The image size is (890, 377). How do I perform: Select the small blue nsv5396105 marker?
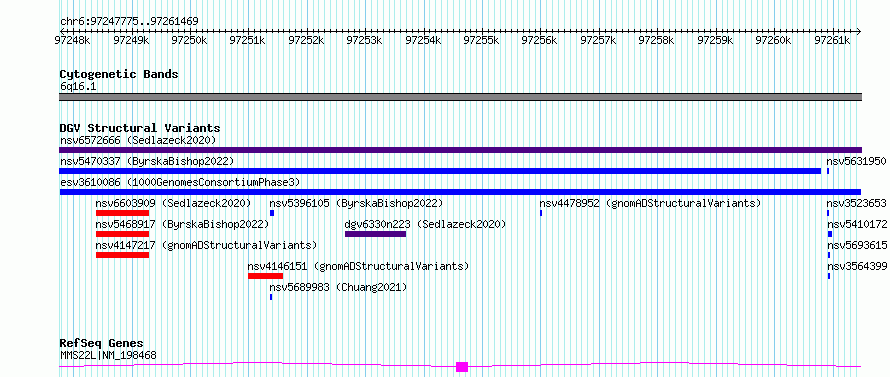pyautogui.click(x=272, y=213)
